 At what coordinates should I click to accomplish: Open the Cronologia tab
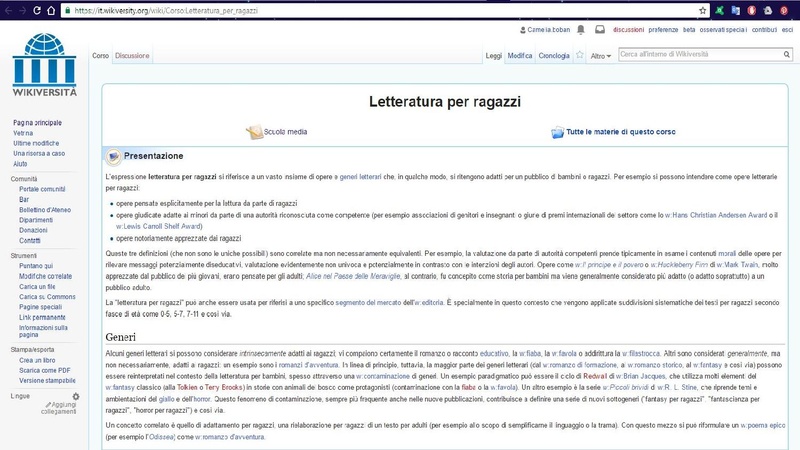[x=554, y=56]
